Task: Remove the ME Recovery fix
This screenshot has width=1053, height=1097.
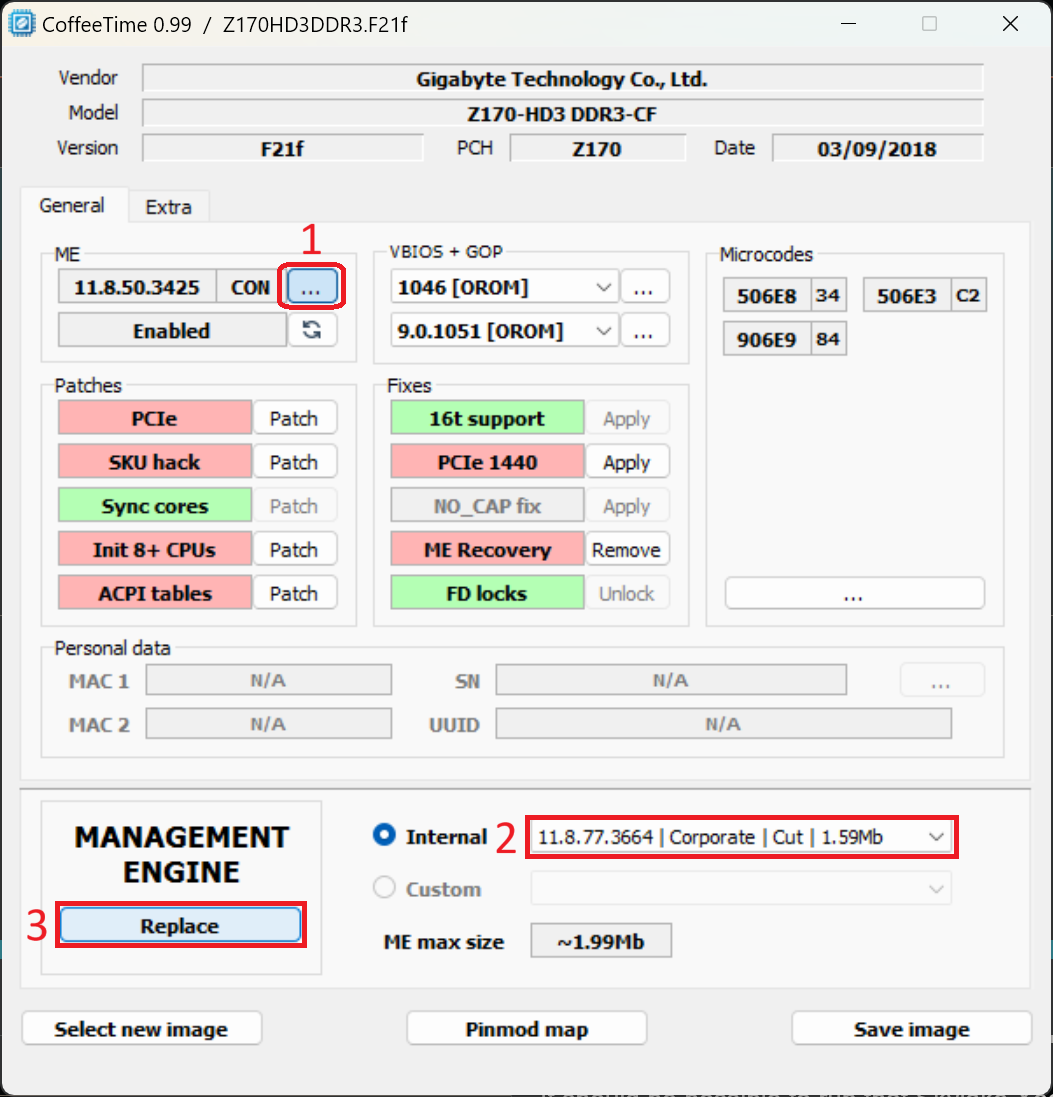Action: (627, 550)
